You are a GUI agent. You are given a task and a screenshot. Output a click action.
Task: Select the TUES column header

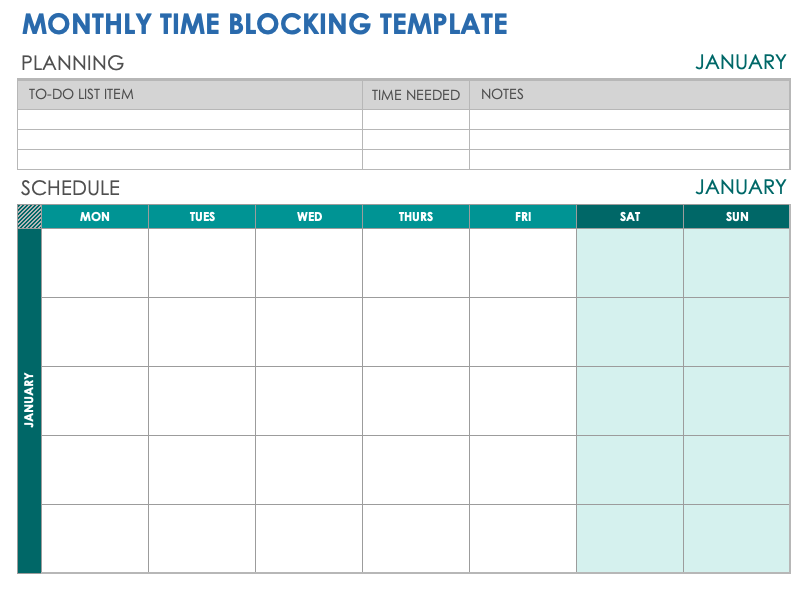202,217
